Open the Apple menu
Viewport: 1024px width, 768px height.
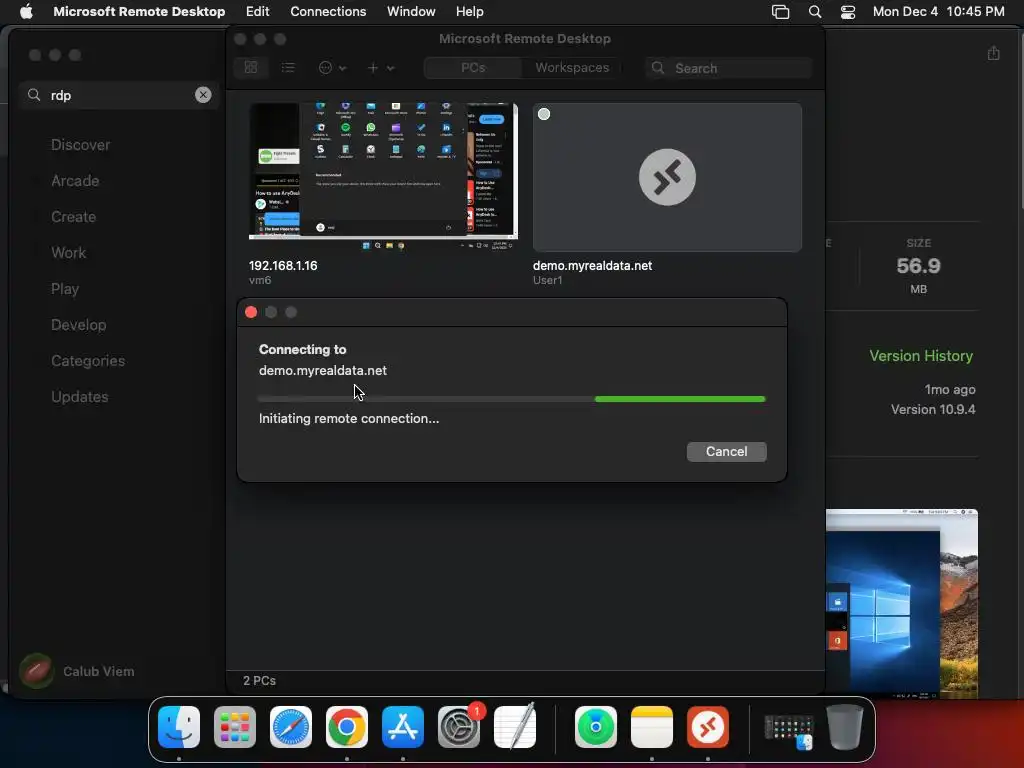pos(26,11)
